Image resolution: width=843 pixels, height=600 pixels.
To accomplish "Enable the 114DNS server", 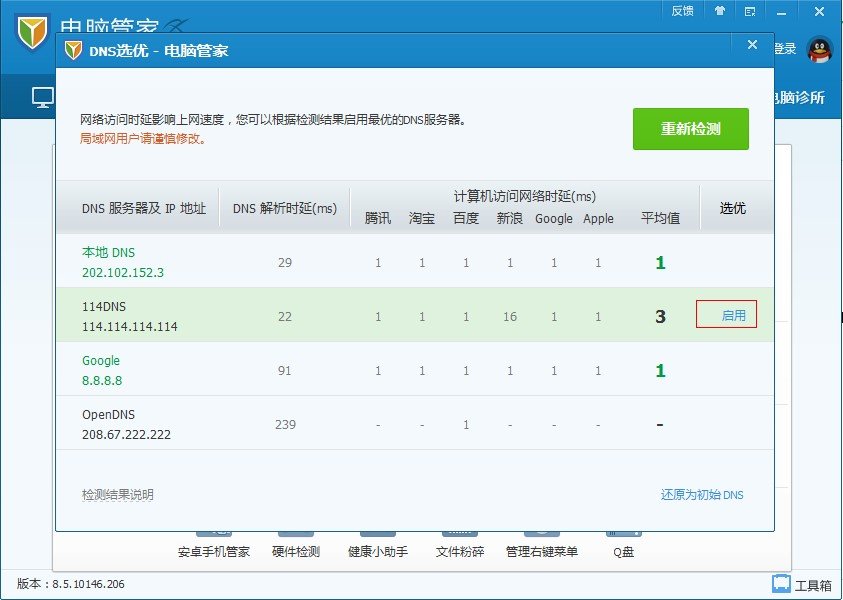I will pos(727,313).
